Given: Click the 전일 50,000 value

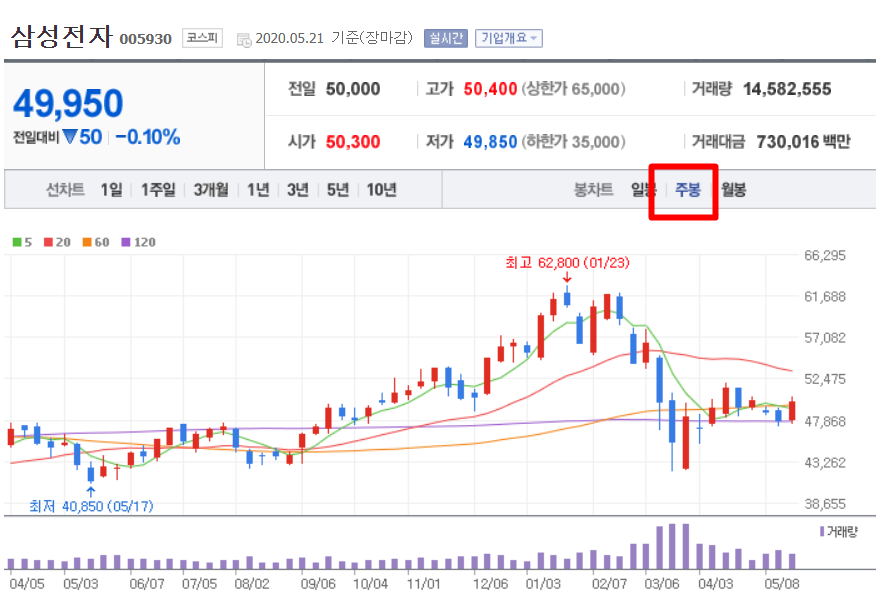Looking at the screenshot, I should pyautogui.click(x=353, y=89).
